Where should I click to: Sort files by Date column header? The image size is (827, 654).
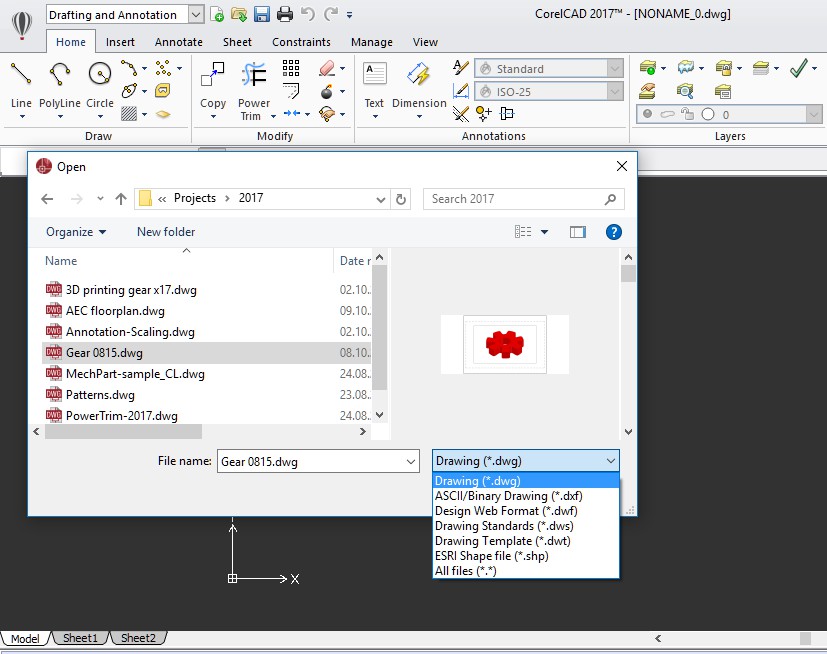[354, 261]
